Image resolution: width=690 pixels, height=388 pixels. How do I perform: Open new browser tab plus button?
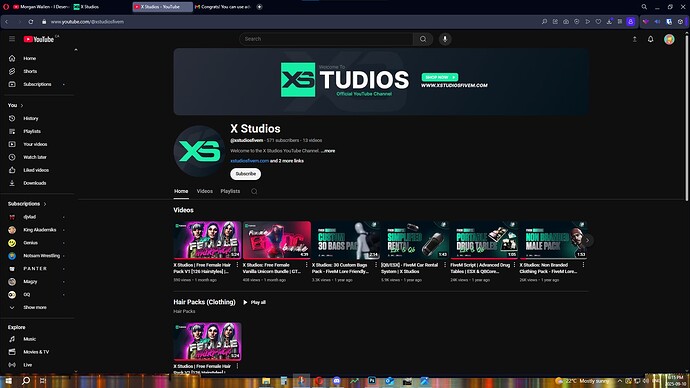[260, 7]
